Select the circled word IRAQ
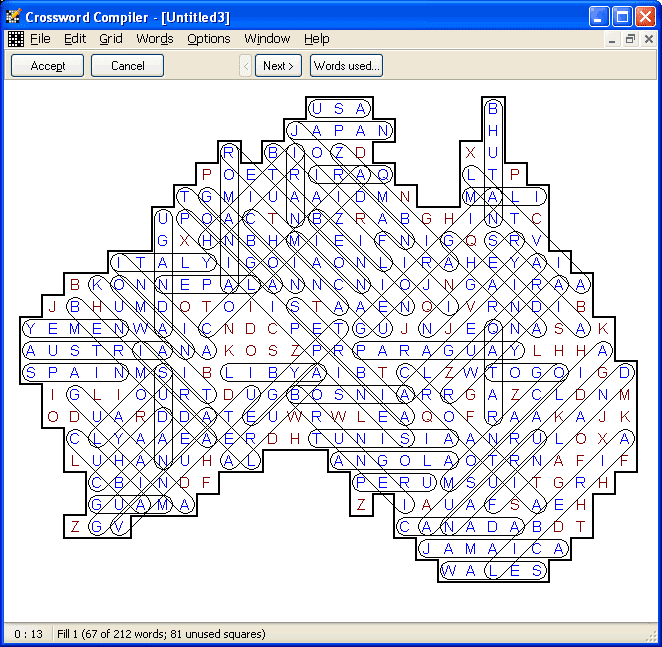The height and width of the screenshot is (647, 662). pos(350,174)
